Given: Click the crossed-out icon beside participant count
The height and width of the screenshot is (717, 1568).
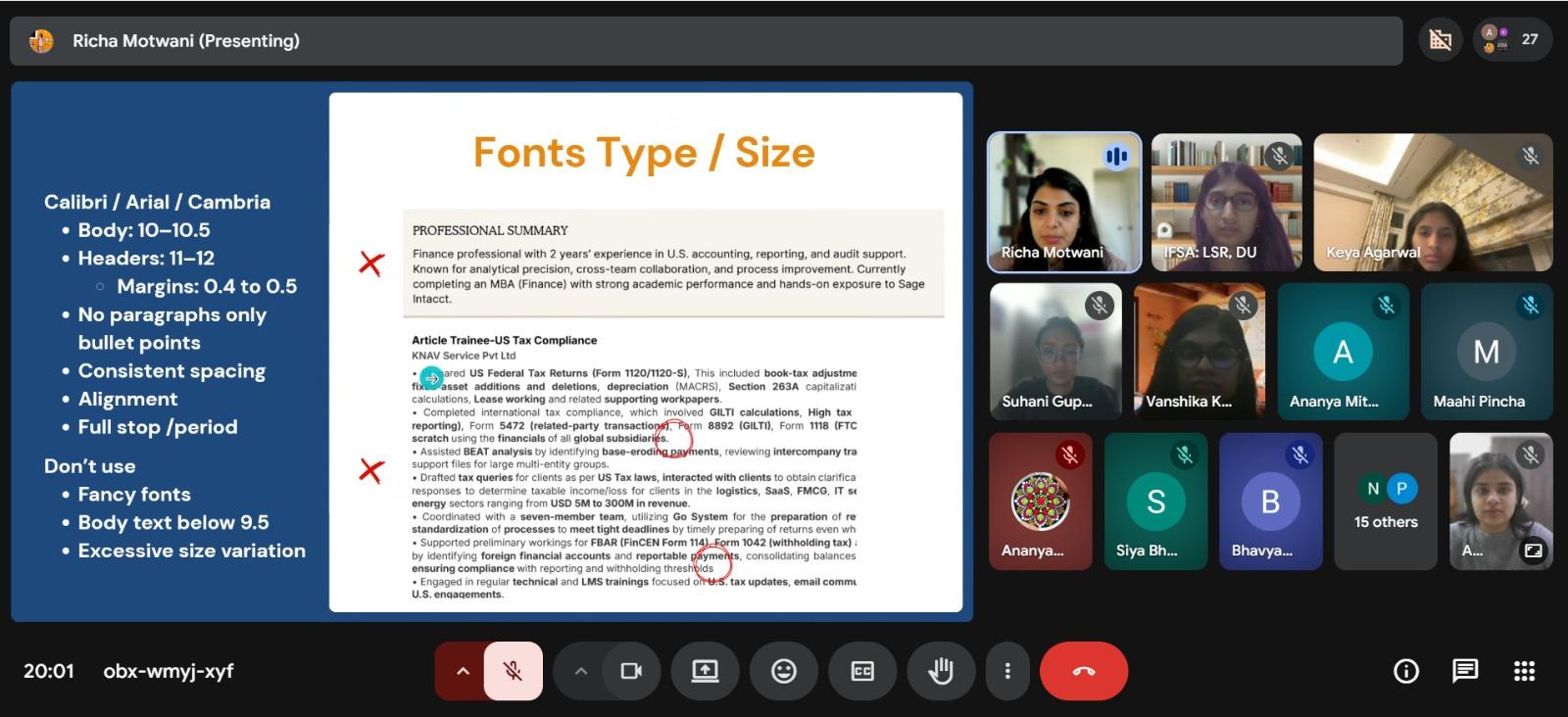Looking at the screenshot, I should pyautogui.click(x=1440, y=40).
